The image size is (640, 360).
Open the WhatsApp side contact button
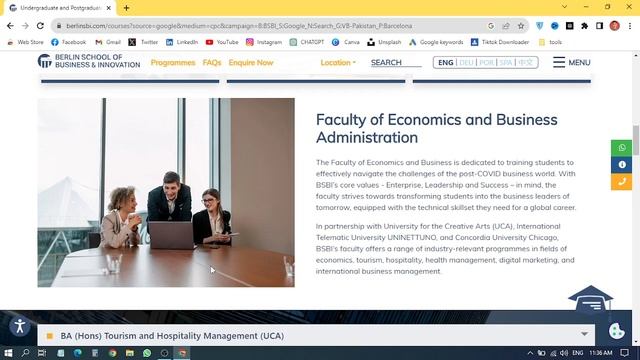tap(621, 148)
